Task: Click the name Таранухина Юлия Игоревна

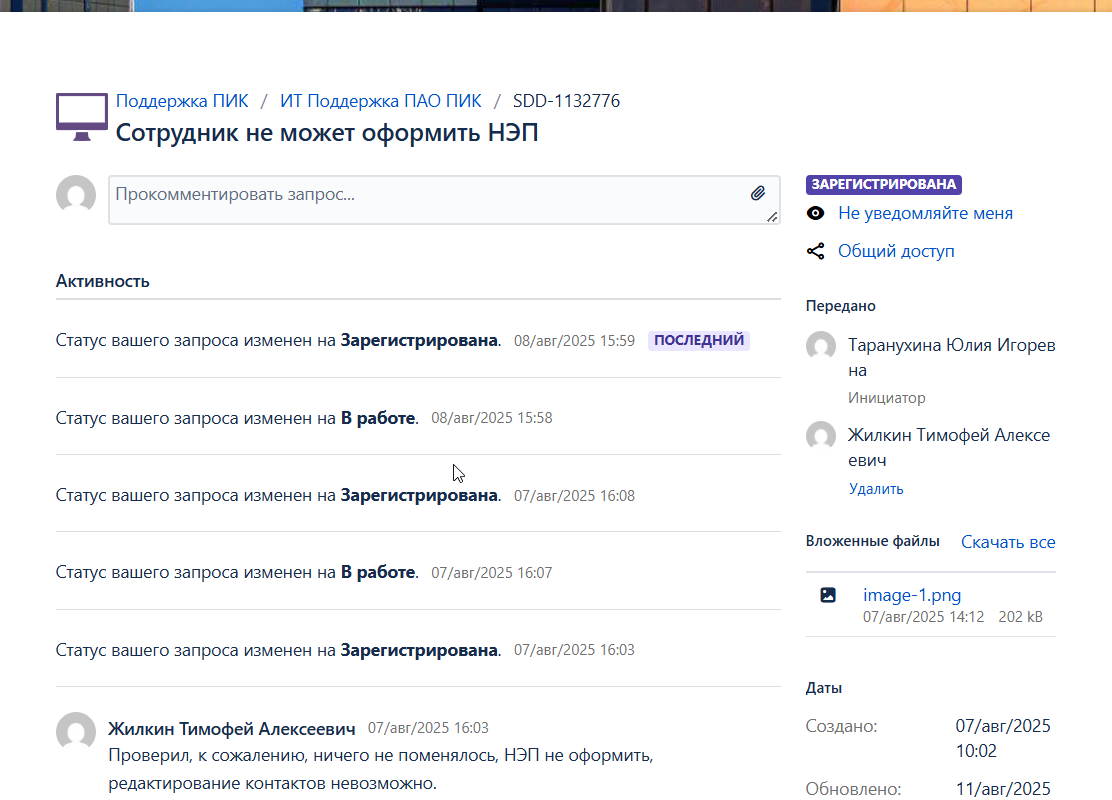Action: [952, 358]
